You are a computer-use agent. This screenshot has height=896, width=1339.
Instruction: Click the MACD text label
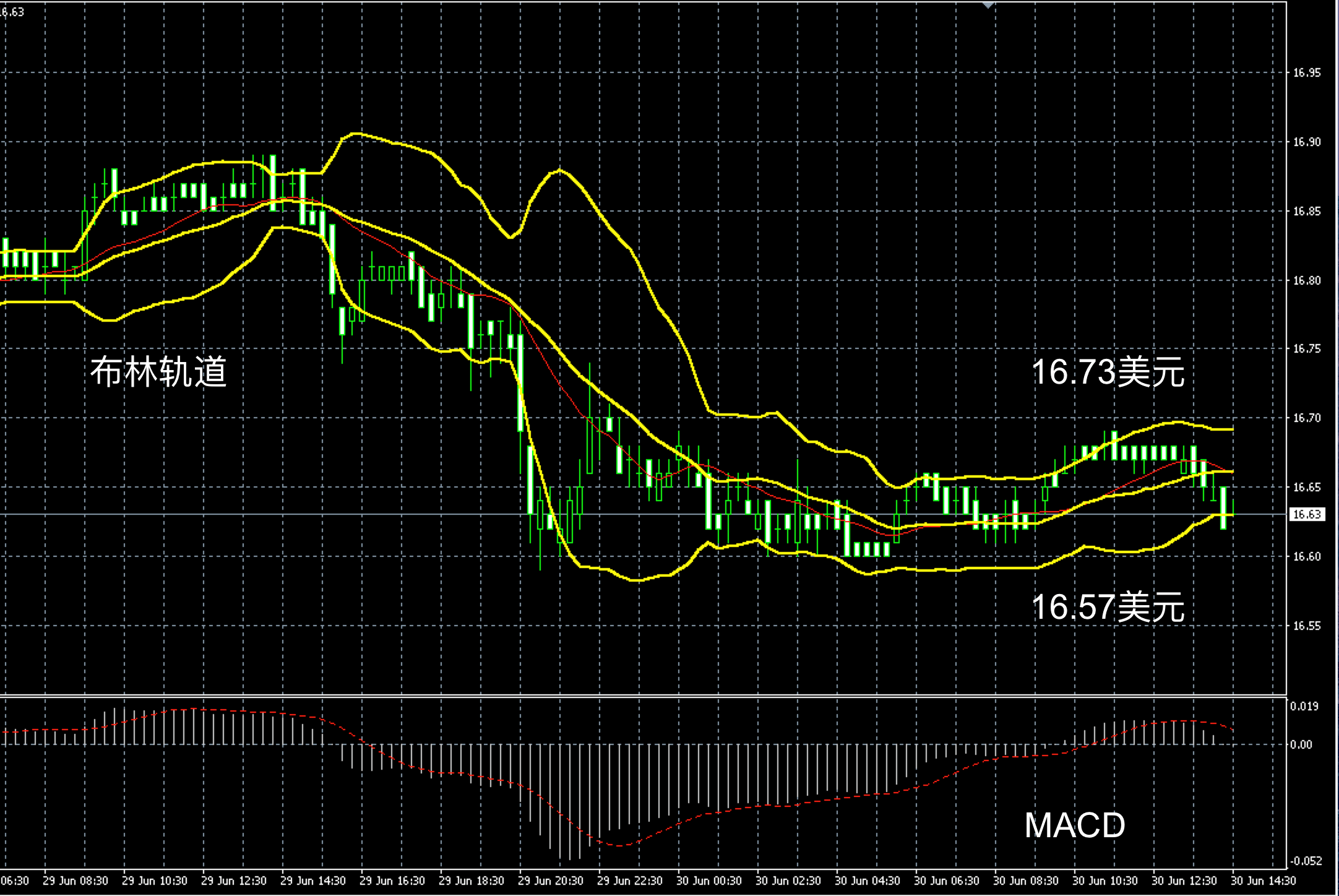pos(1075,825)
